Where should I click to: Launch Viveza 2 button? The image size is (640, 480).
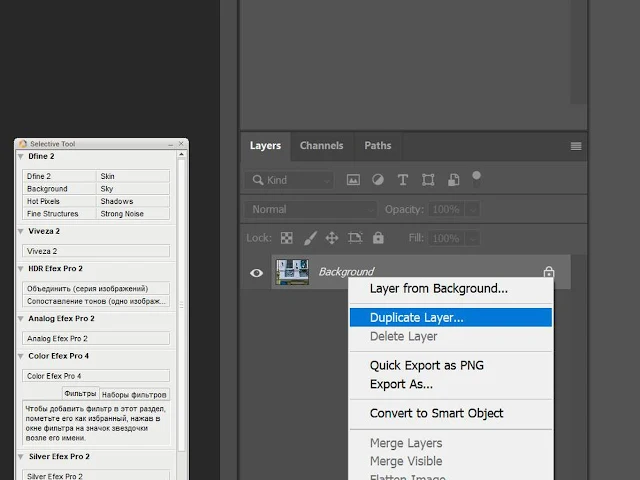pyautogui.click(x=96, y=251)
